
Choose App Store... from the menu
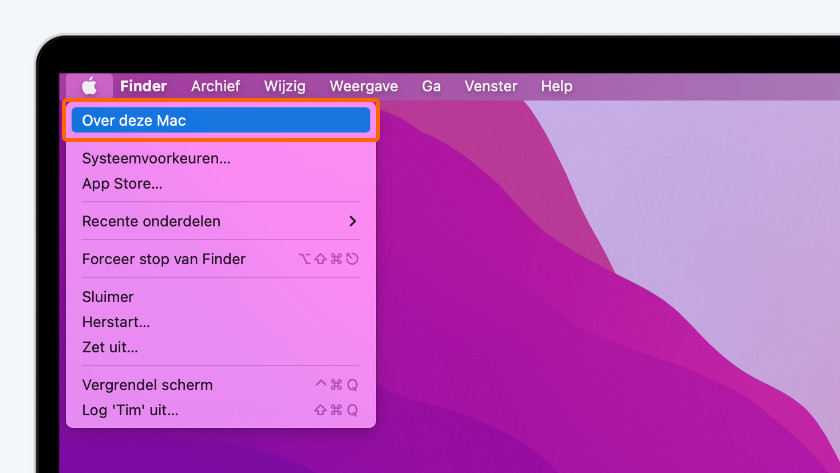point(221,184)
